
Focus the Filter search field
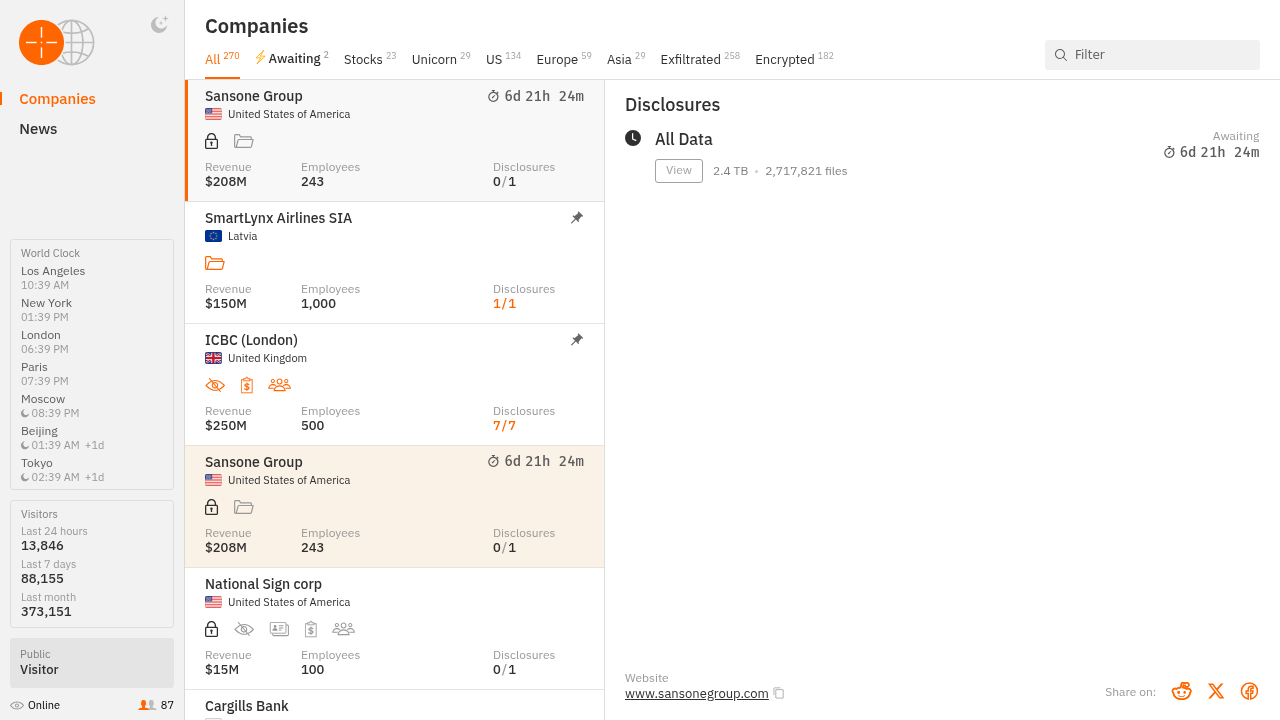1152,55
